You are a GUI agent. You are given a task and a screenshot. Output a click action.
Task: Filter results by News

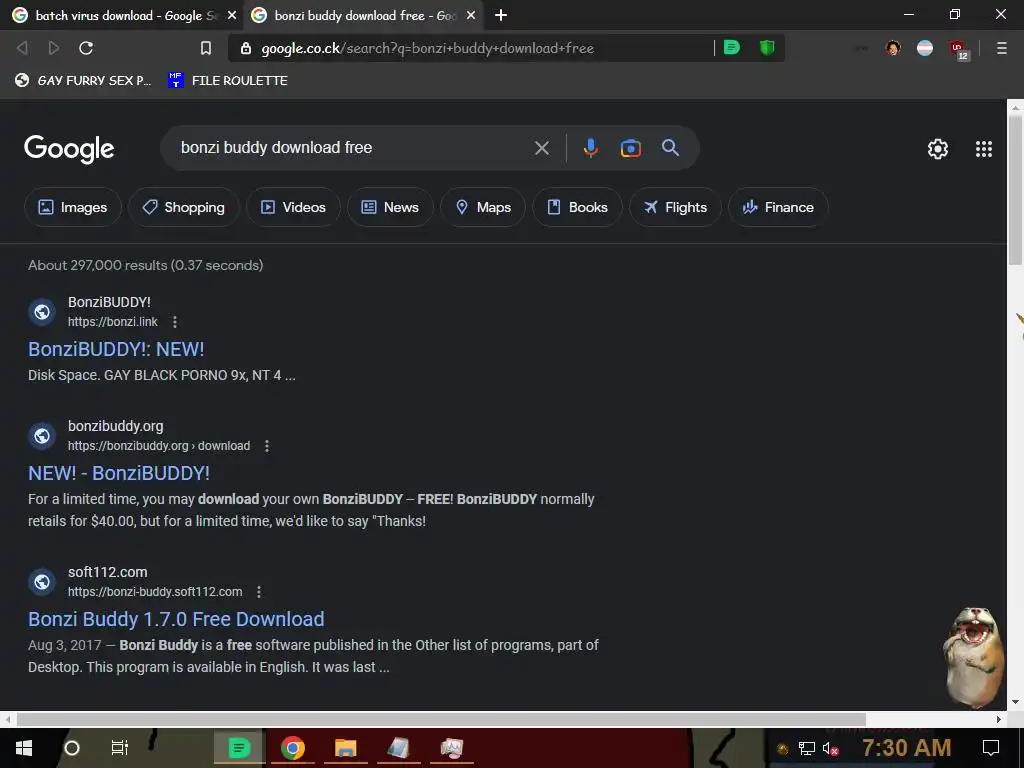tap(390, 207)
